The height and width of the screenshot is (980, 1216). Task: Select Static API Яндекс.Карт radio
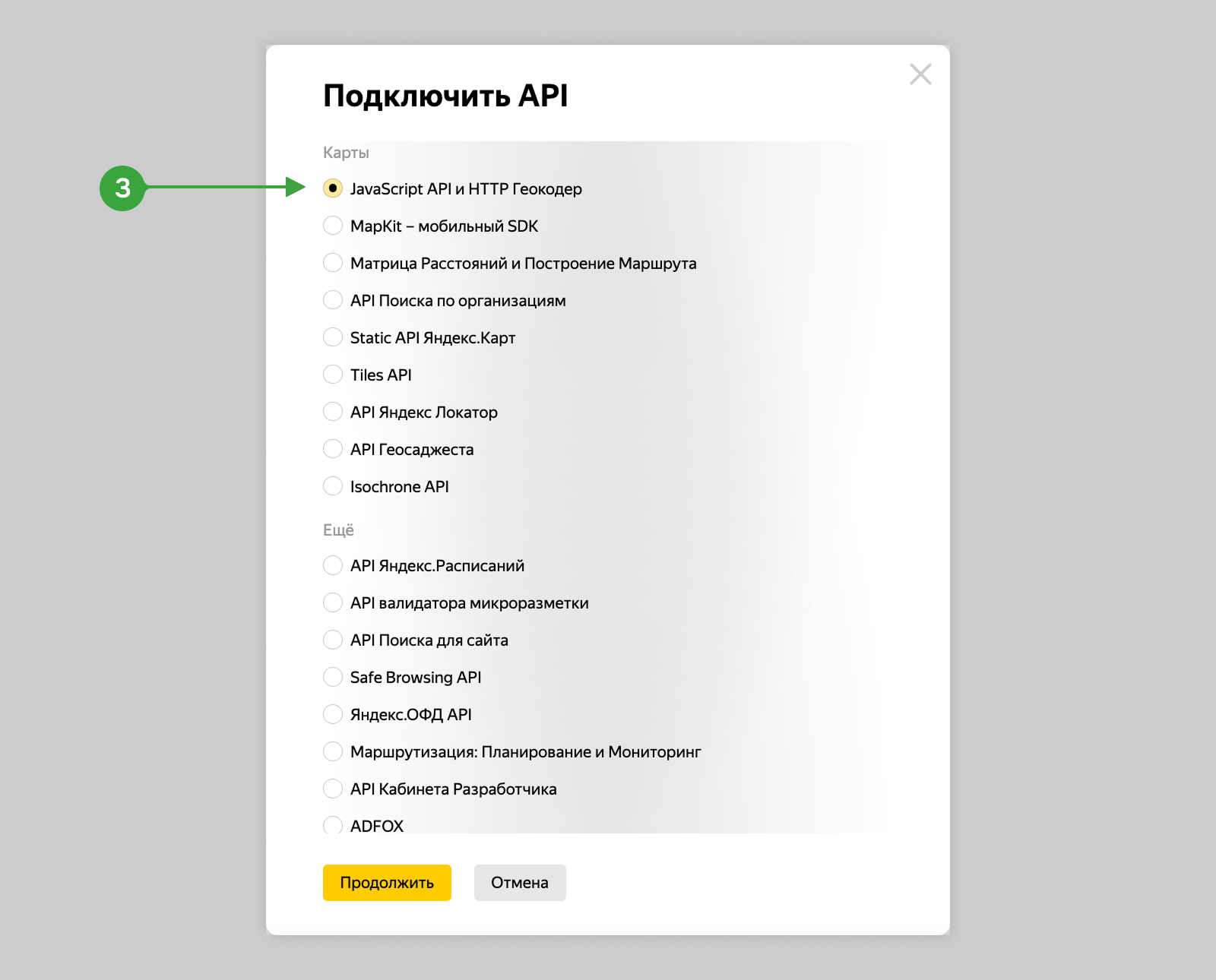pyautogui.click(x=333, y=337)
